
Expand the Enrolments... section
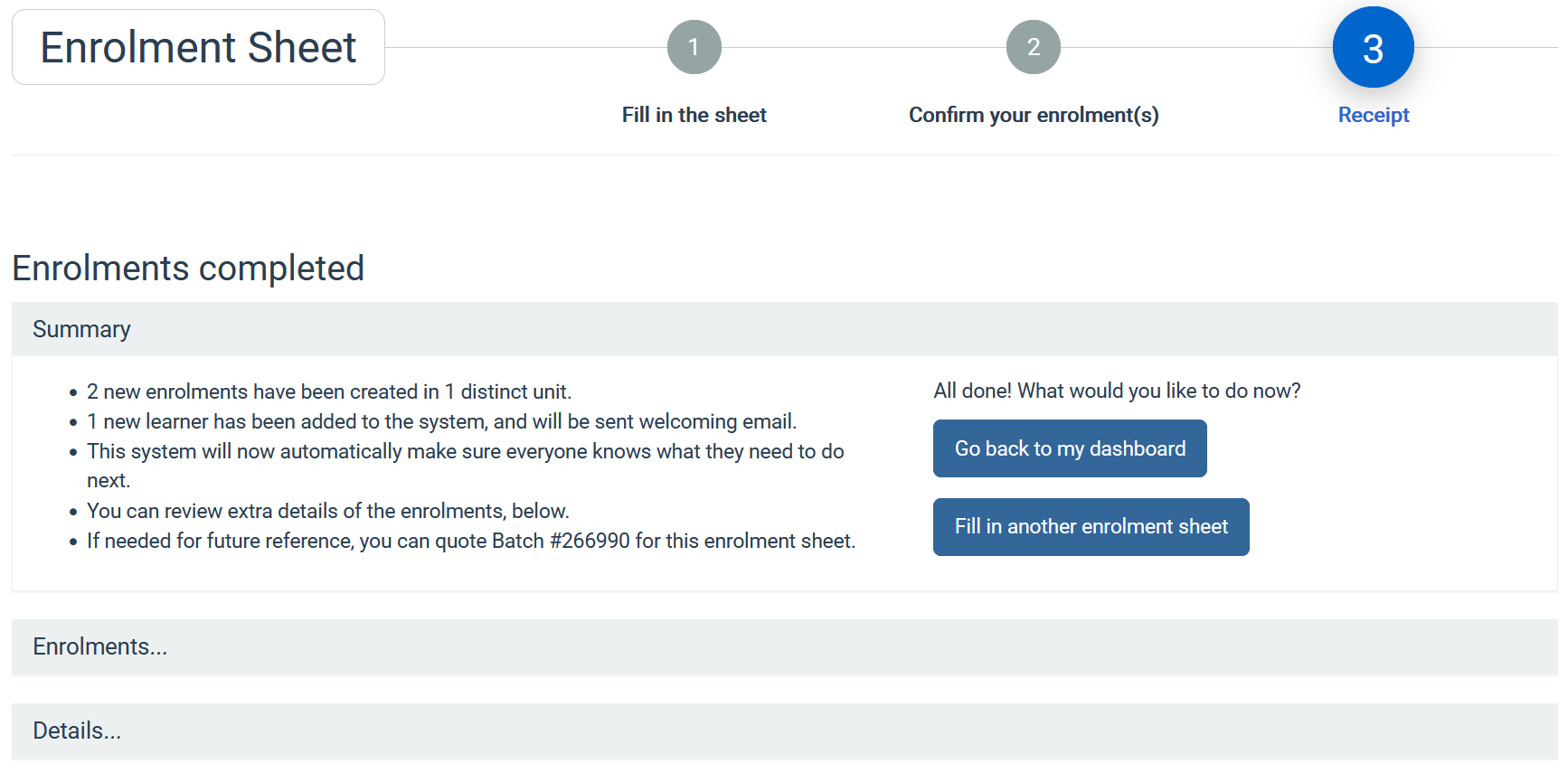[x=784, y=647]
